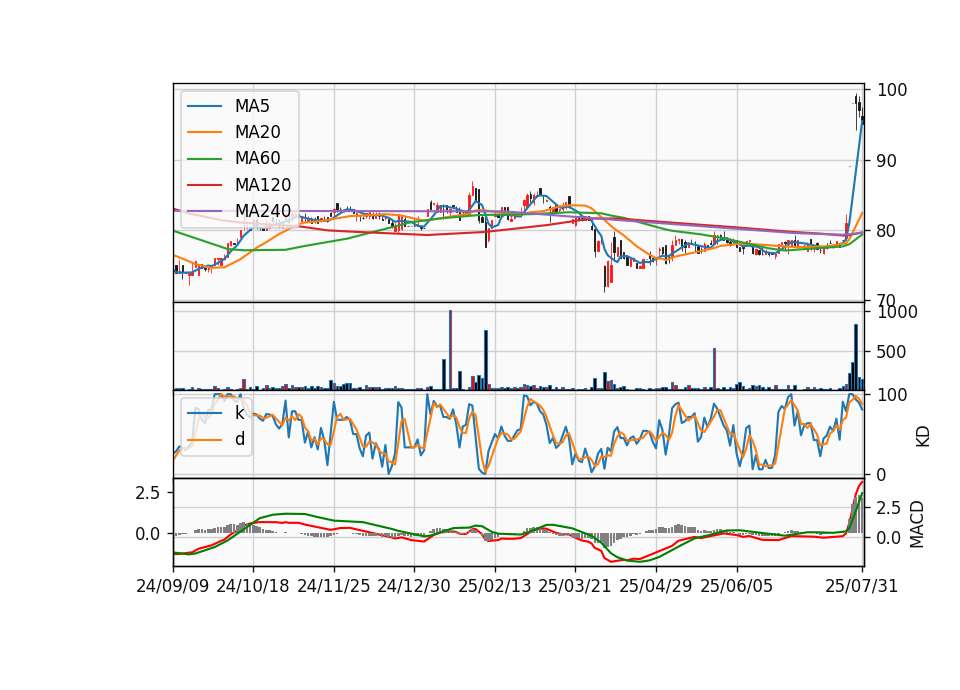This screenshot has width=960, height=690.
Task: Click the 1000 volume axis tick label
Action: click(x=897, y=312)
